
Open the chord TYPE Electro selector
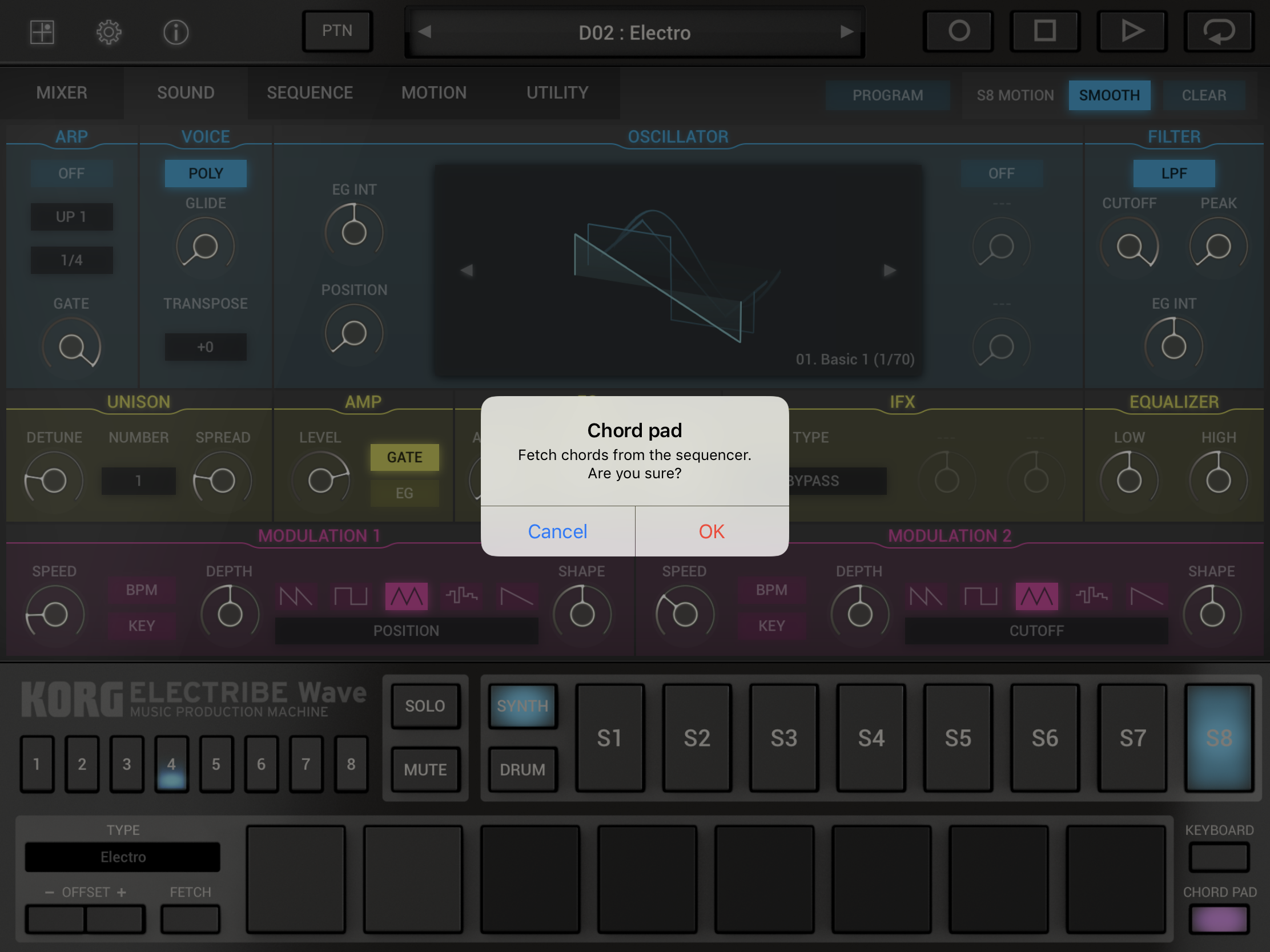click(123, 857)
